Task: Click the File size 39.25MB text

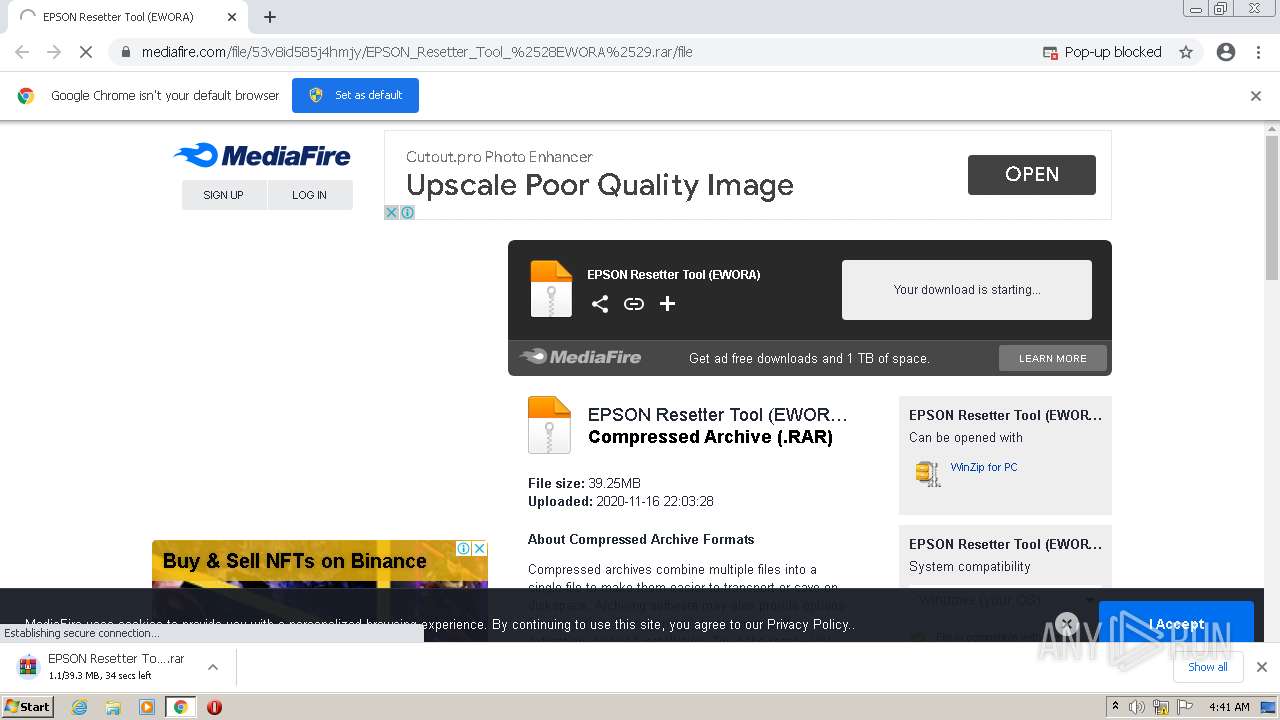Action: pyautogui.click(x=584, y=483)
